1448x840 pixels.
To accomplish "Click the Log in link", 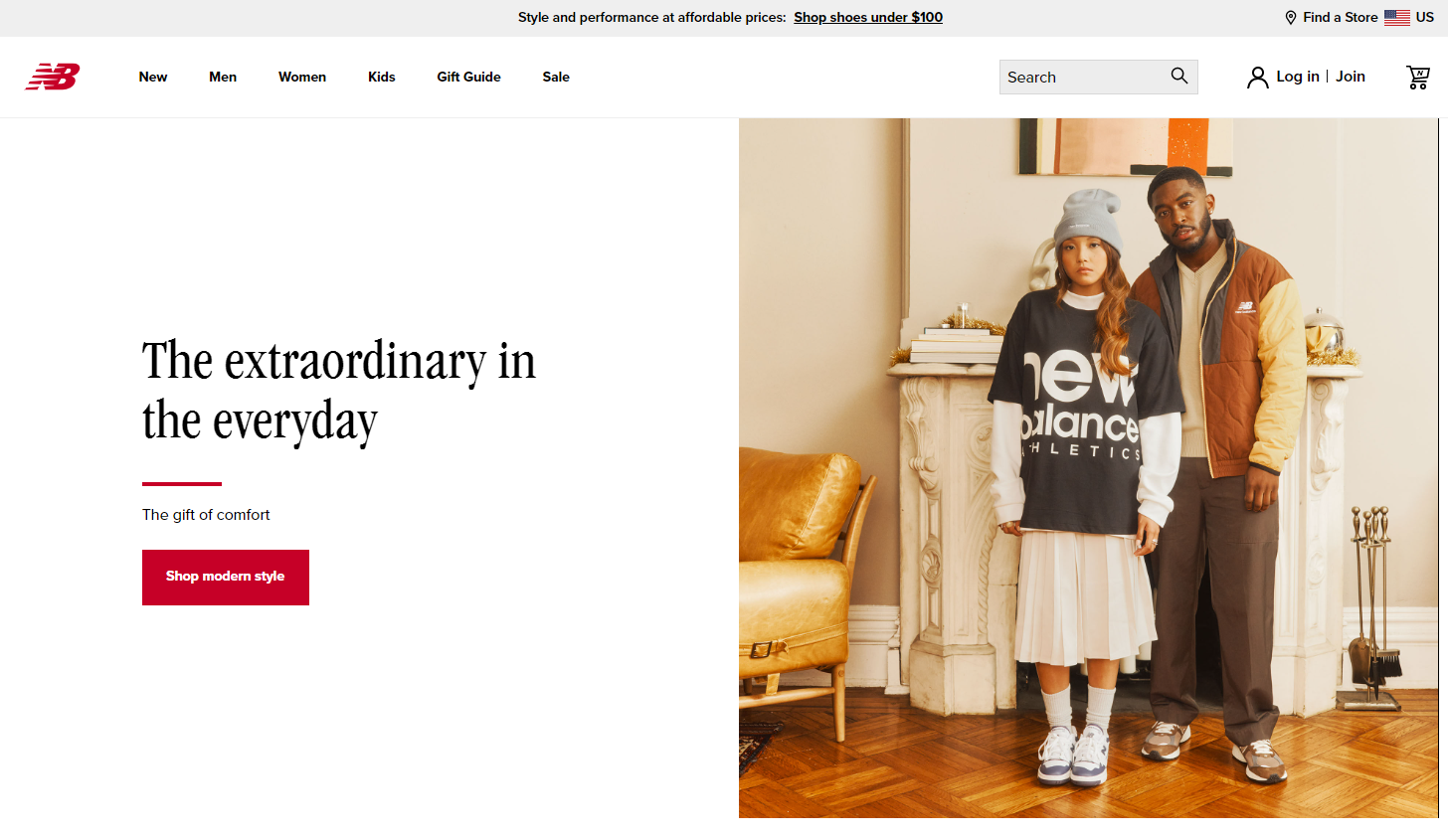I will click(x=1298, y=77).
